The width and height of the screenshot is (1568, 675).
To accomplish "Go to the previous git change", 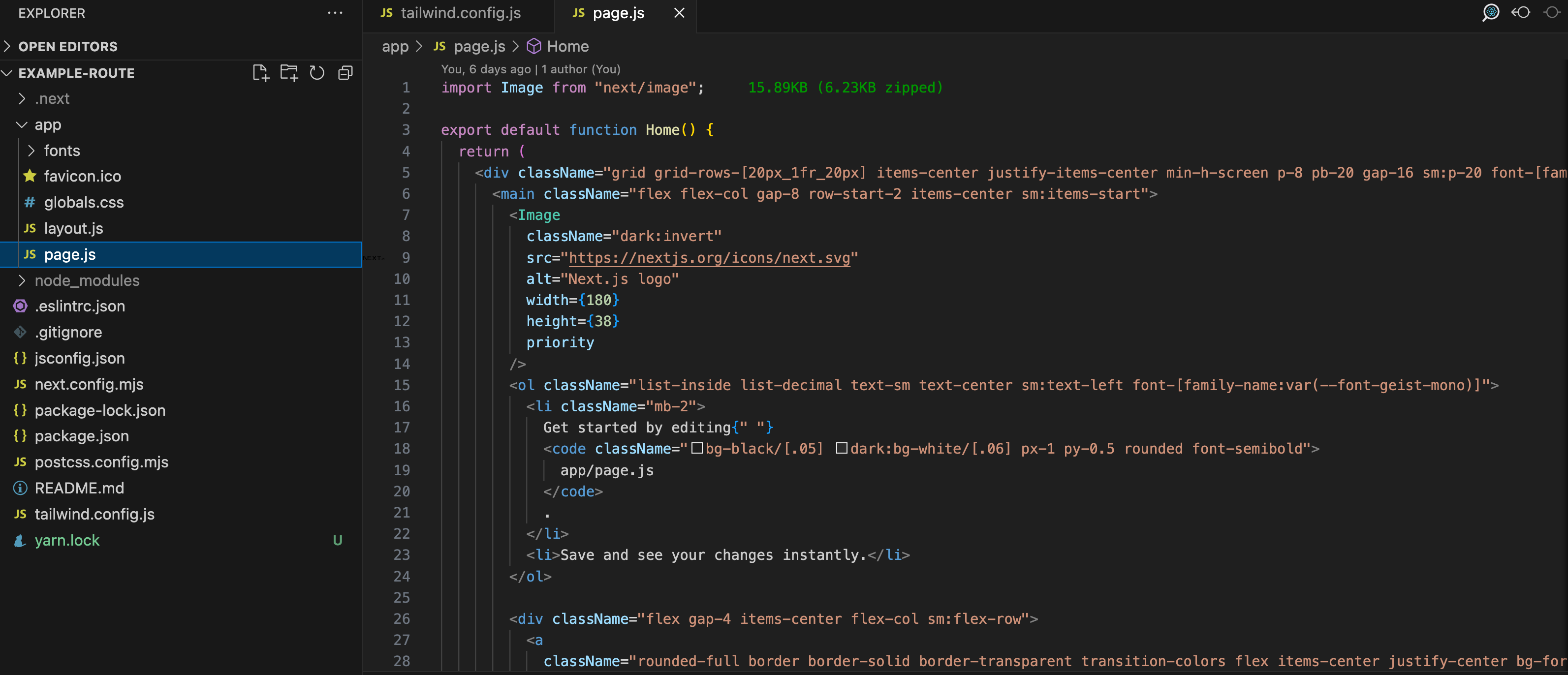I will (x=1521, y=13).
